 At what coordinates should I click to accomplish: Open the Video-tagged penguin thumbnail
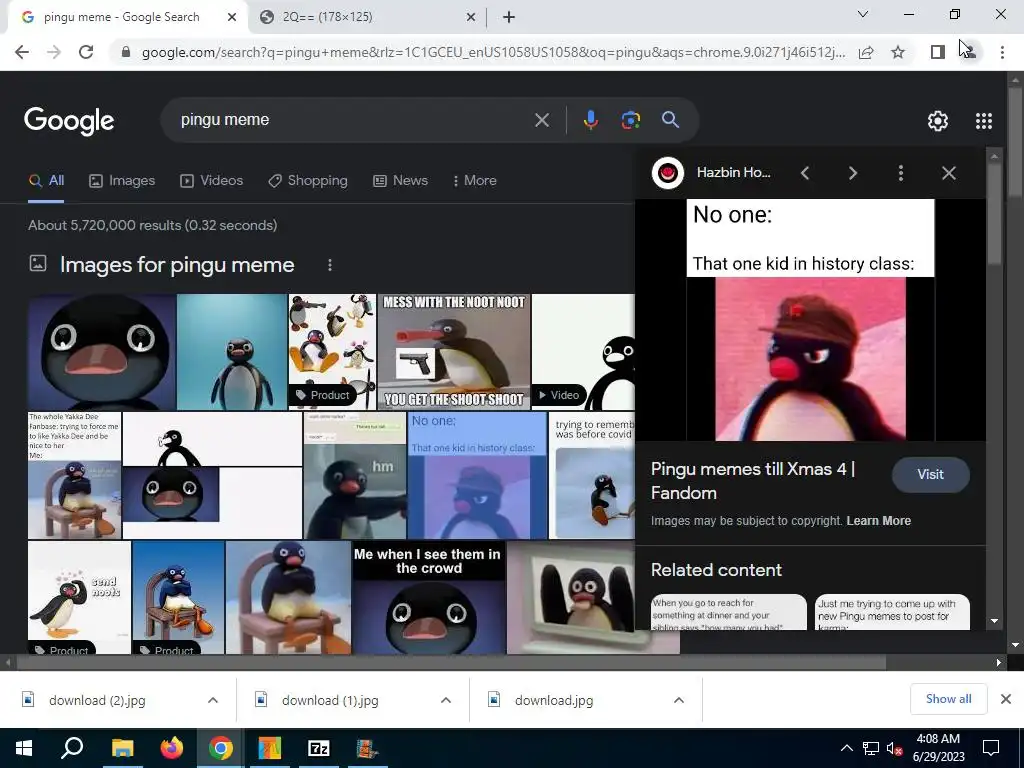[x=583, y=352]
